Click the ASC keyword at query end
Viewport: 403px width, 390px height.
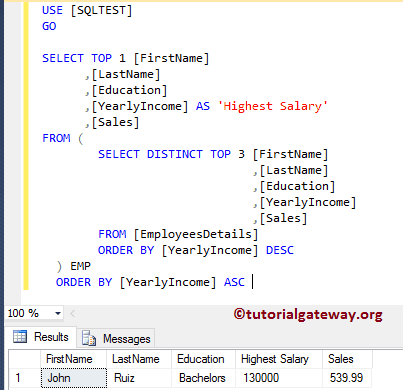(234, 282)
